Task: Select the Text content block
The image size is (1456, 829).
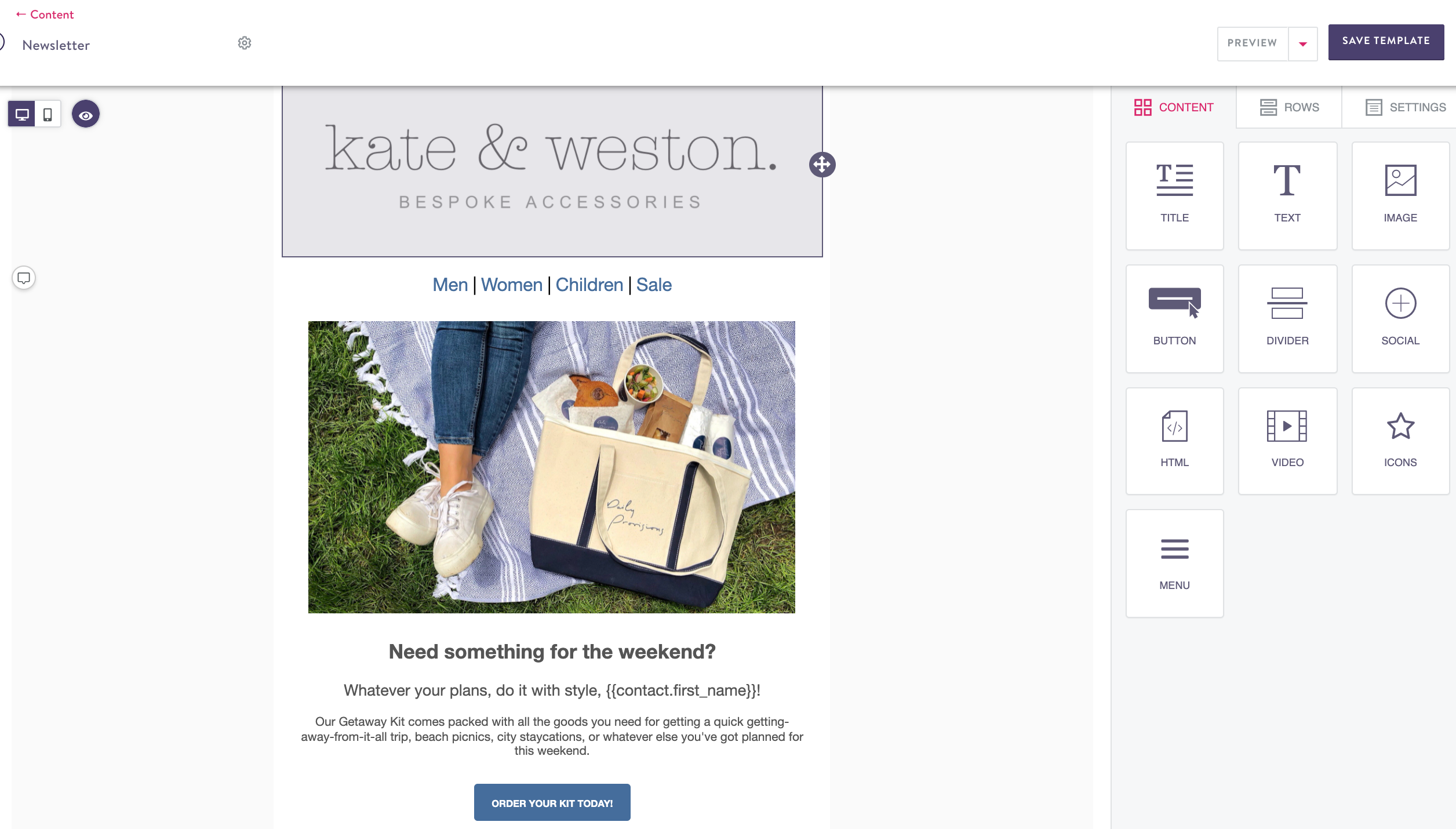Action: (x=1287, y=196)
